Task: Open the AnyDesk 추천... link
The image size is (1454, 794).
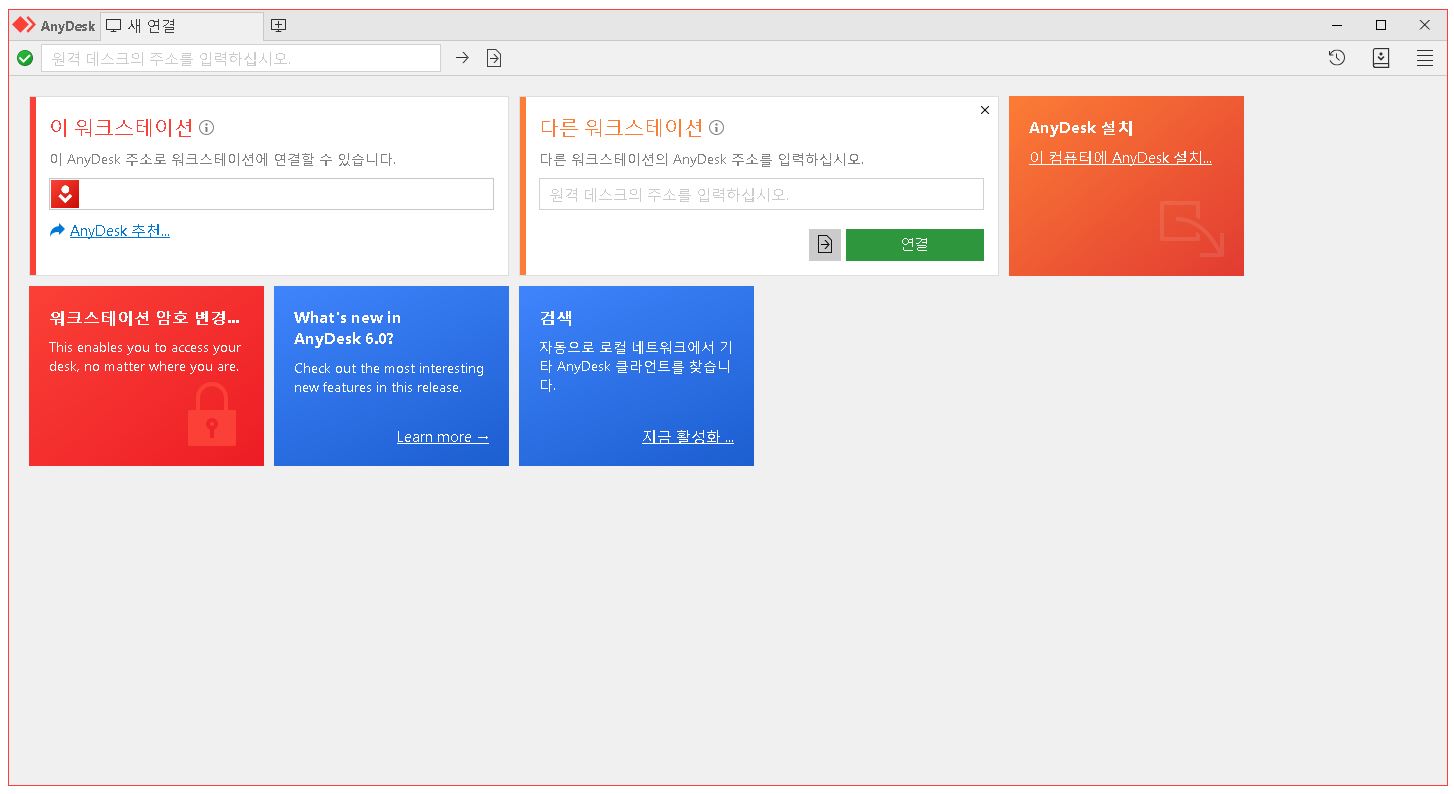Action: point(120,231)
